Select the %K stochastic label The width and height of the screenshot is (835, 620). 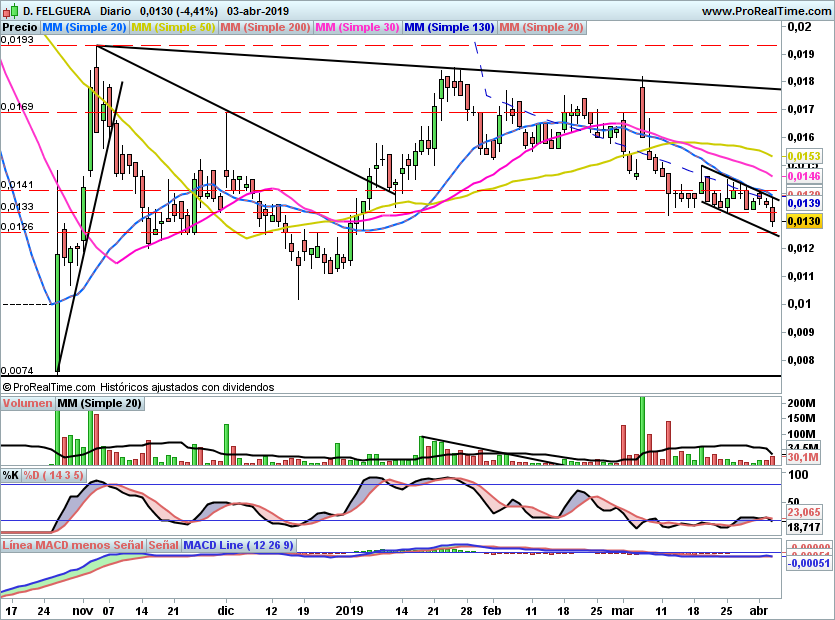(11, 475)
